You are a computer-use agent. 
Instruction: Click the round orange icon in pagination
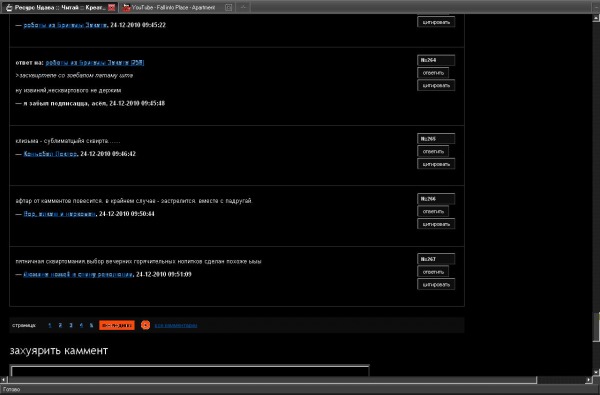point(145,325)
